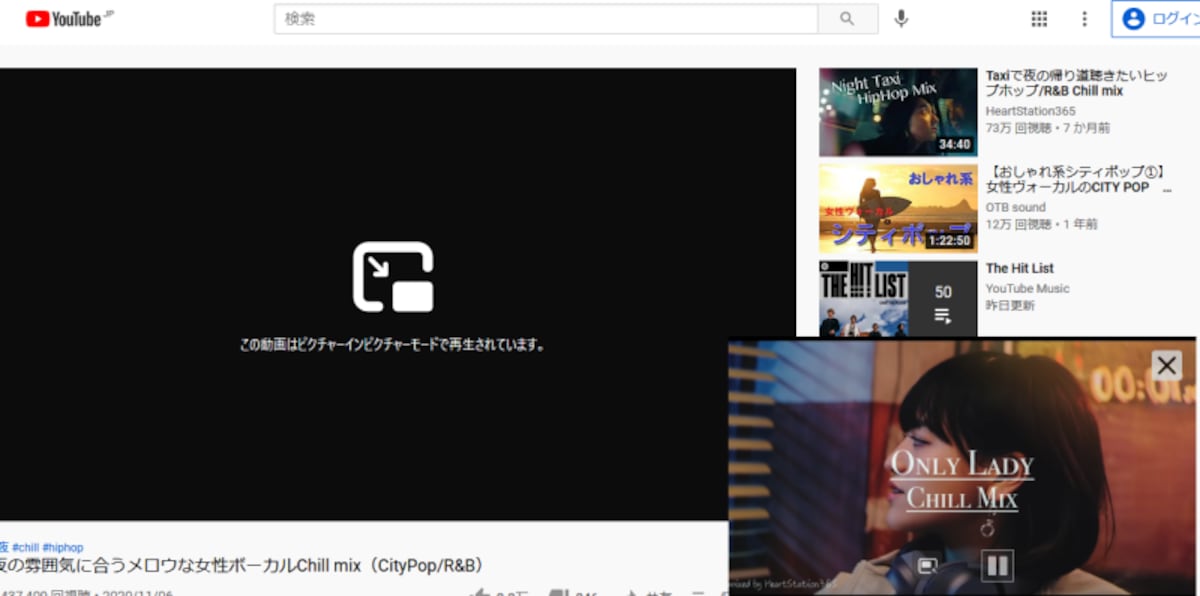Open OTB sound channel link
The width and height of the screenshot is (1200, 596).
[1015, 207]
